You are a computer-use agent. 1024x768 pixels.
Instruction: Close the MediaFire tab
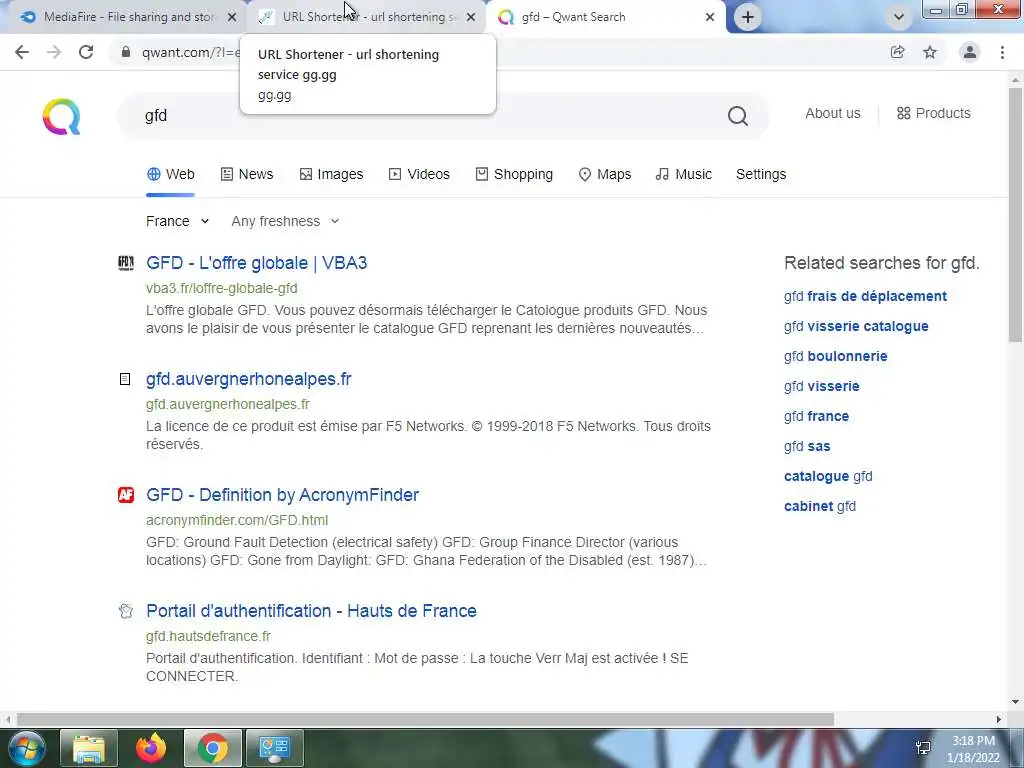pyautogui.click(x=231, y=17)
